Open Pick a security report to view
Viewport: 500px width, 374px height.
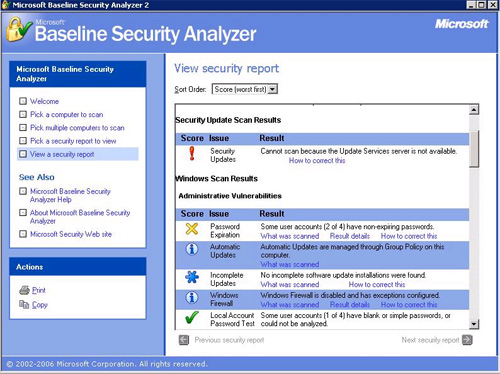point(73,141)
